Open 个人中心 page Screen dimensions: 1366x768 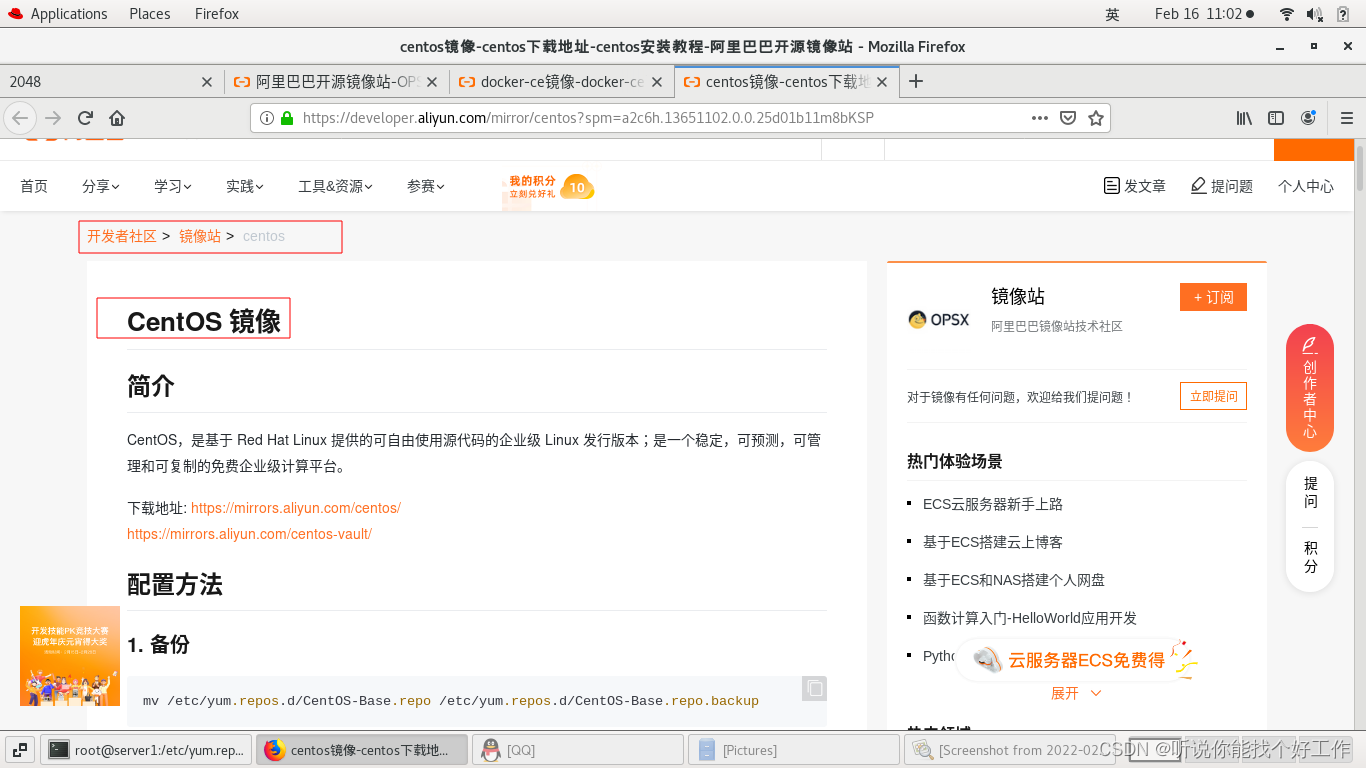click(x=1306, y=186)
